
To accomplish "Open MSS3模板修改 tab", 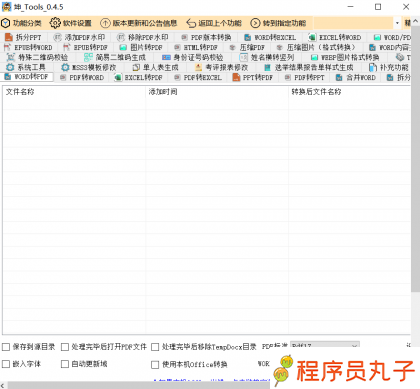I will click(89, 67).
